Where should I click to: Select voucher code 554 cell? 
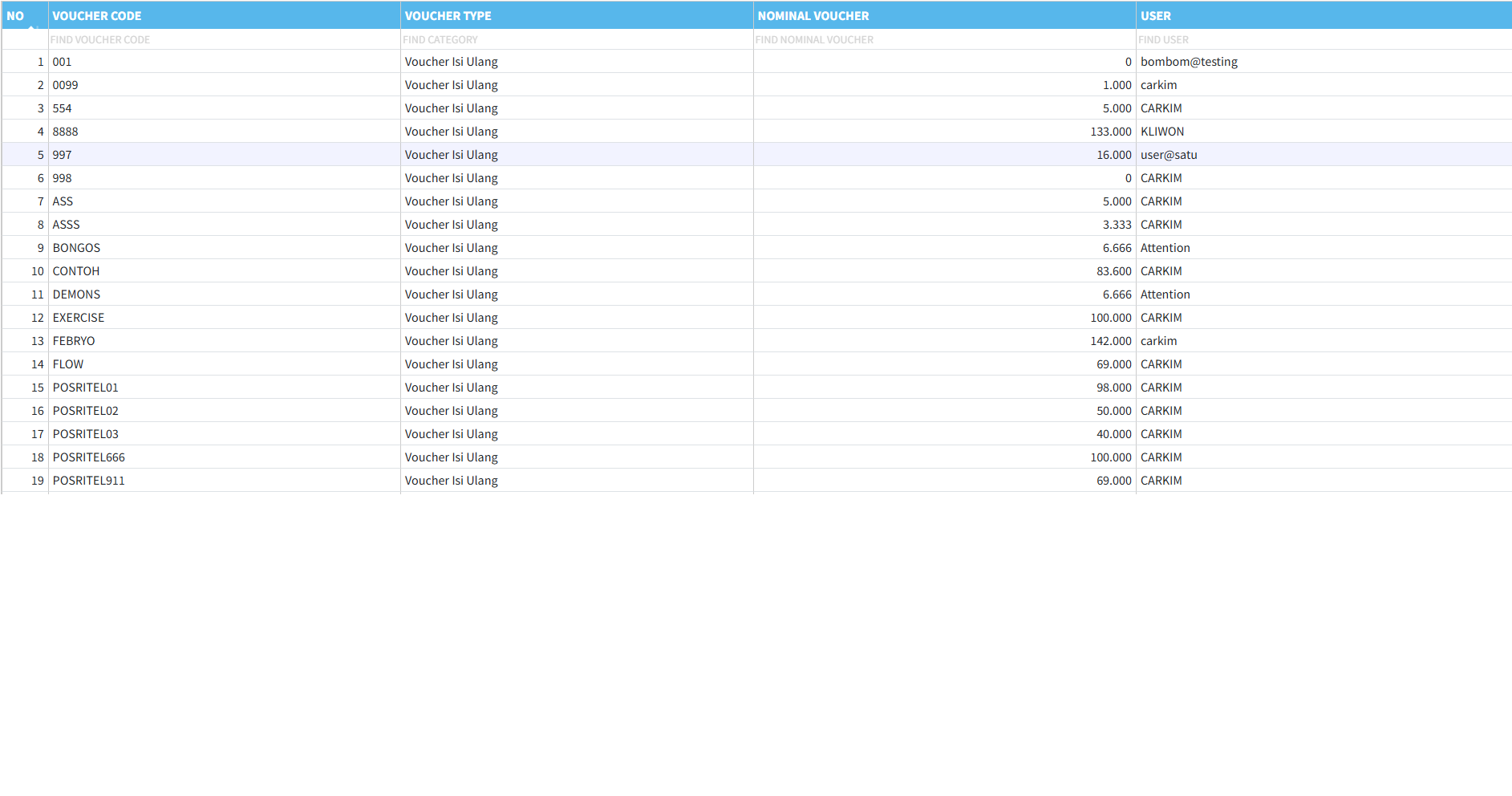[225, 108]
